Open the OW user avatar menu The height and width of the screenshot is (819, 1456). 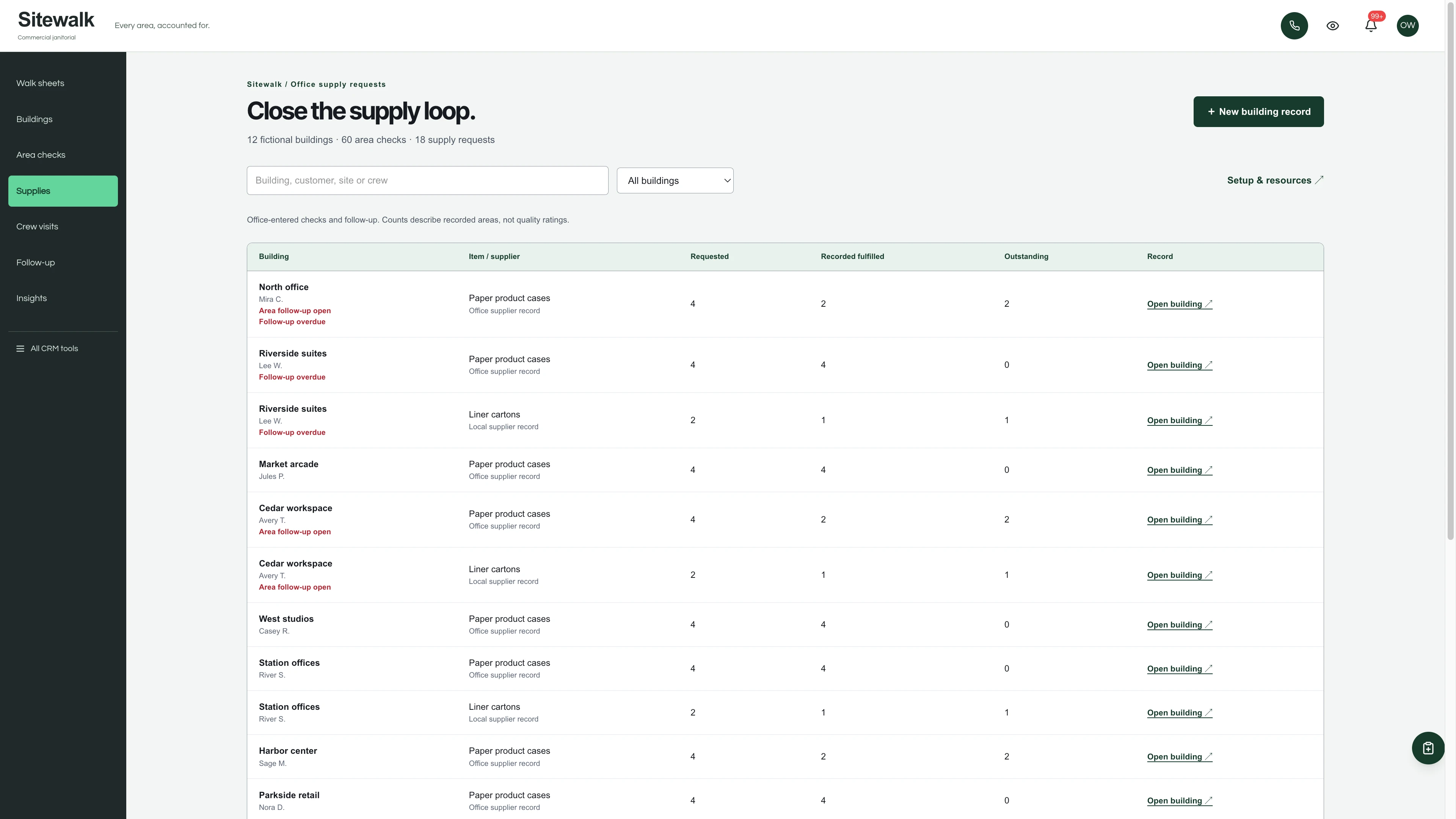(1407, 25)
